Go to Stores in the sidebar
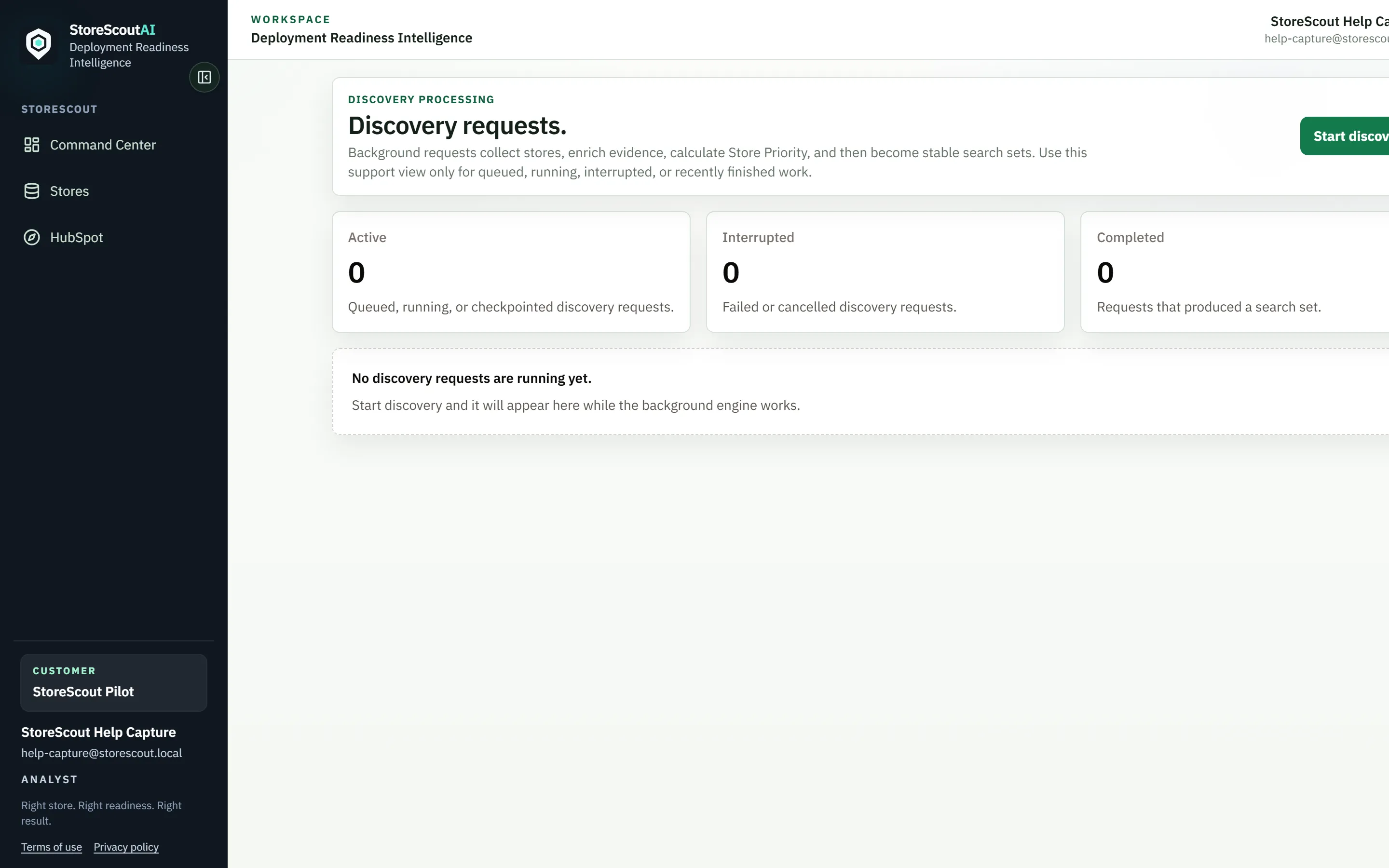1389x868 pixels. coord(114,191)
